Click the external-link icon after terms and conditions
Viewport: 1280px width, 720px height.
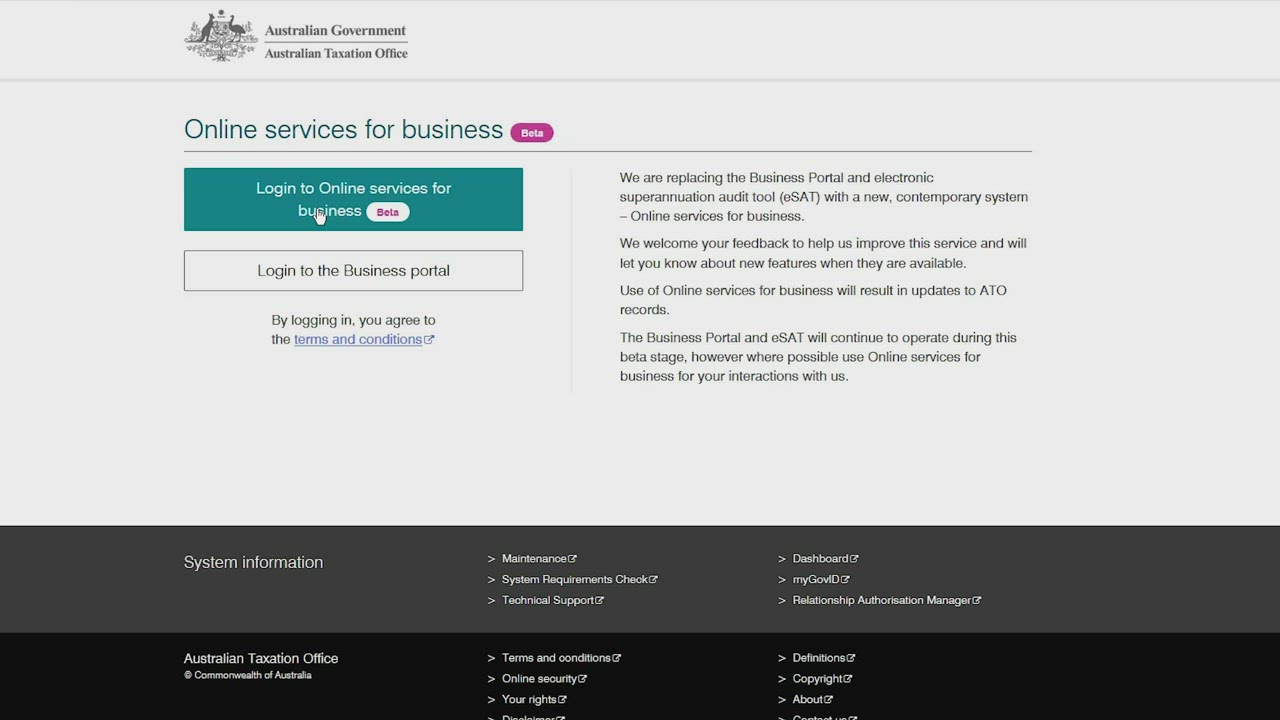429,340
